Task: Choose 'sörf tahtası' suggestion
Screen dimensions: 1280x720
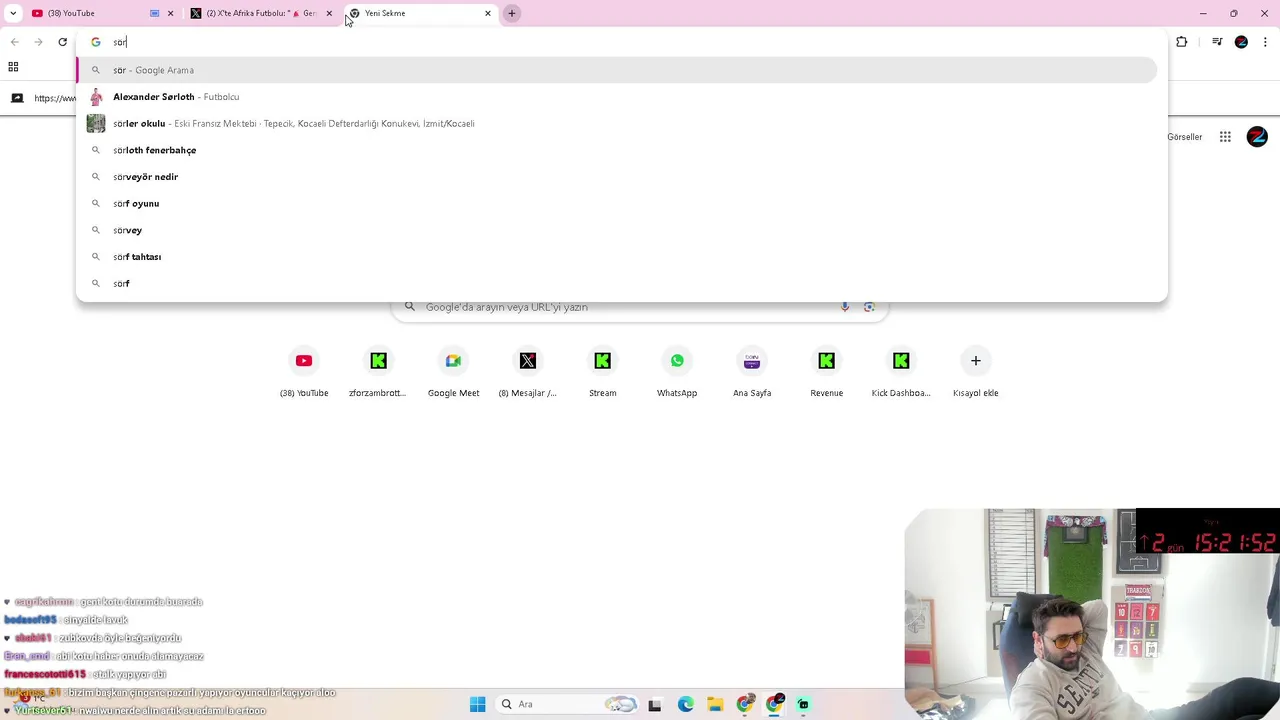Action: [616, 257]
